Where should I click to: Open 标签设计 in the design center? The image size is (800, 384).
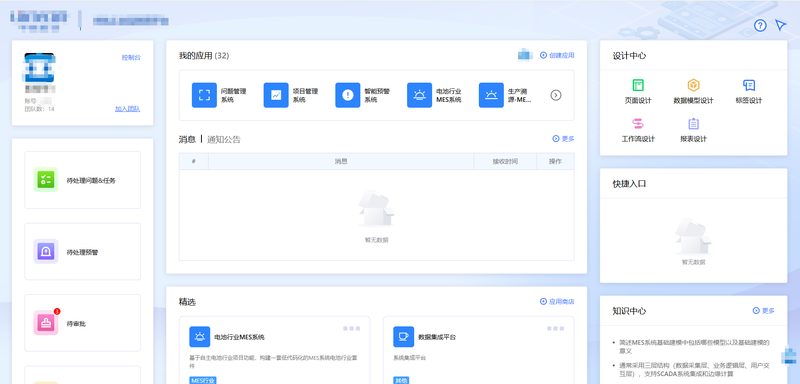[749, 91]
